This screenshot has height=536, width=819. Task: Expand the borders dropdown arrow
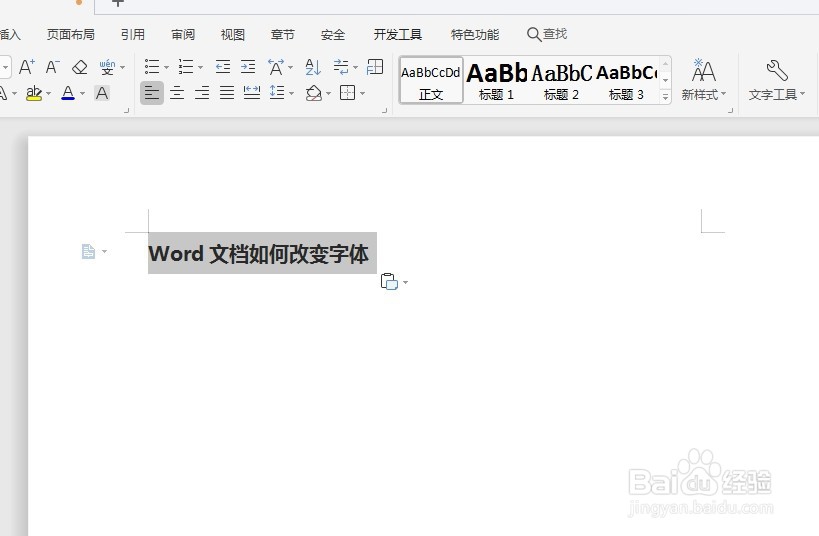click(x=362, y=94)
